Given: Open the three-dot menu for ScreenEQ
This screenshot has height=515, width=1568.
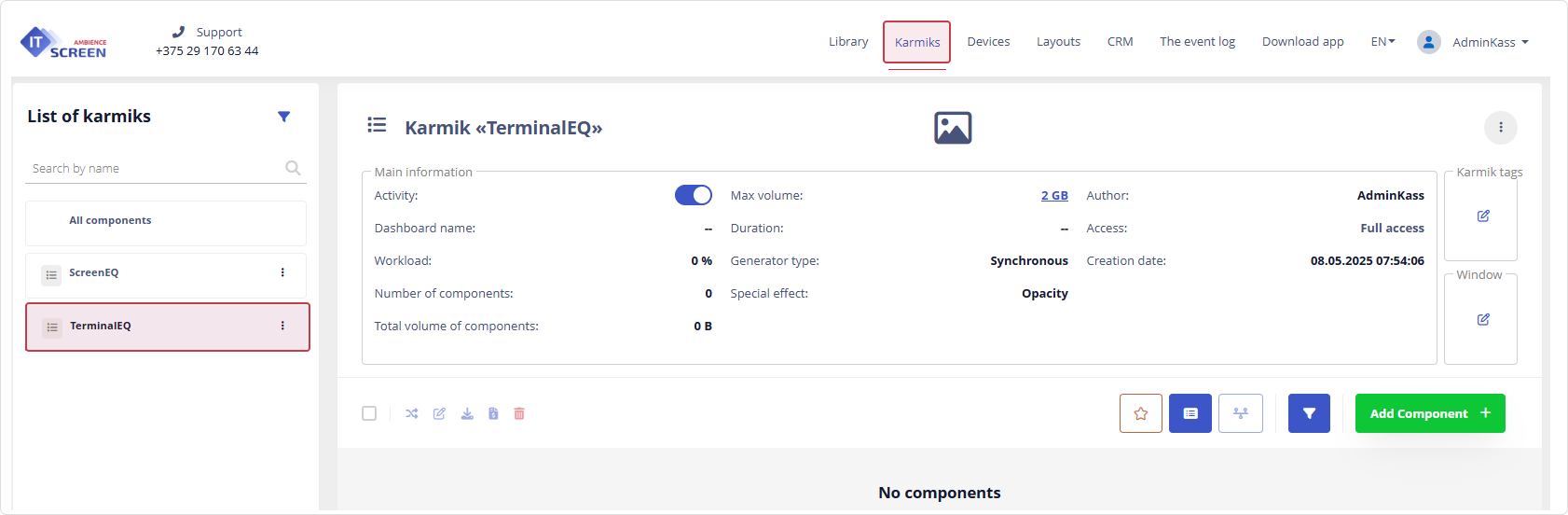Looking at the screenshot, I should tap(282, 272).
